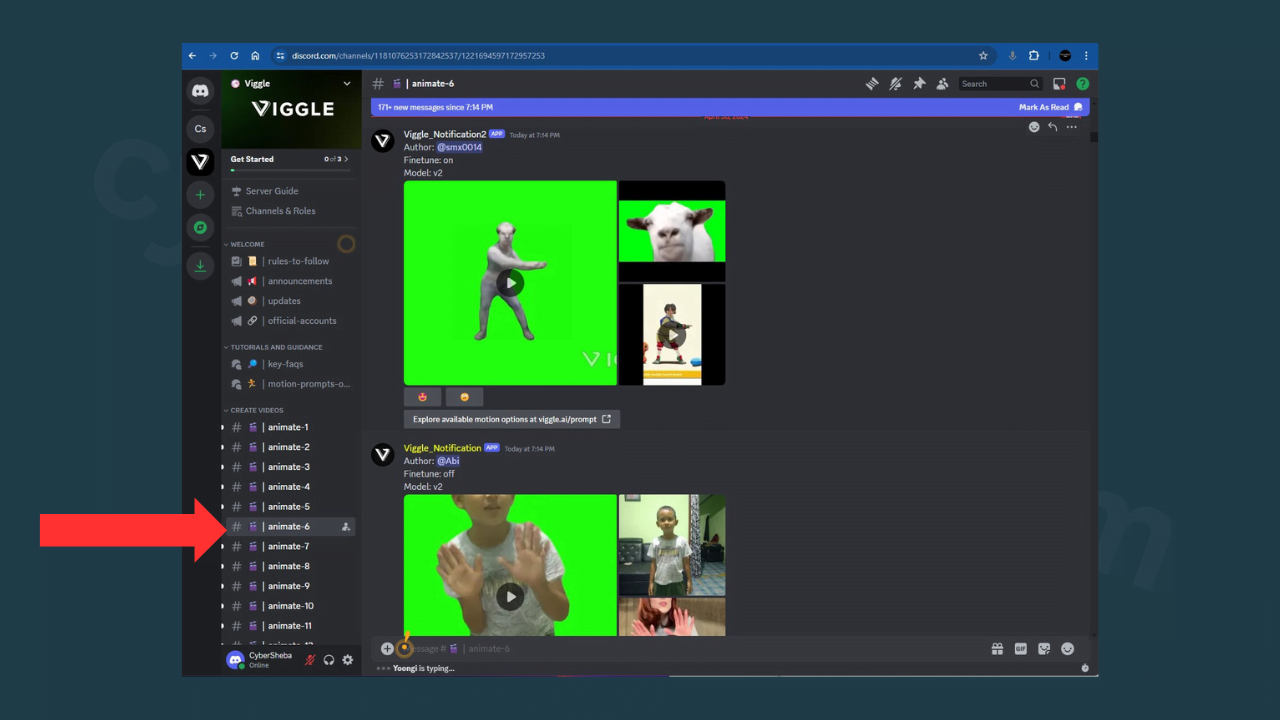Click in the channel search field

click(1000, 84)
